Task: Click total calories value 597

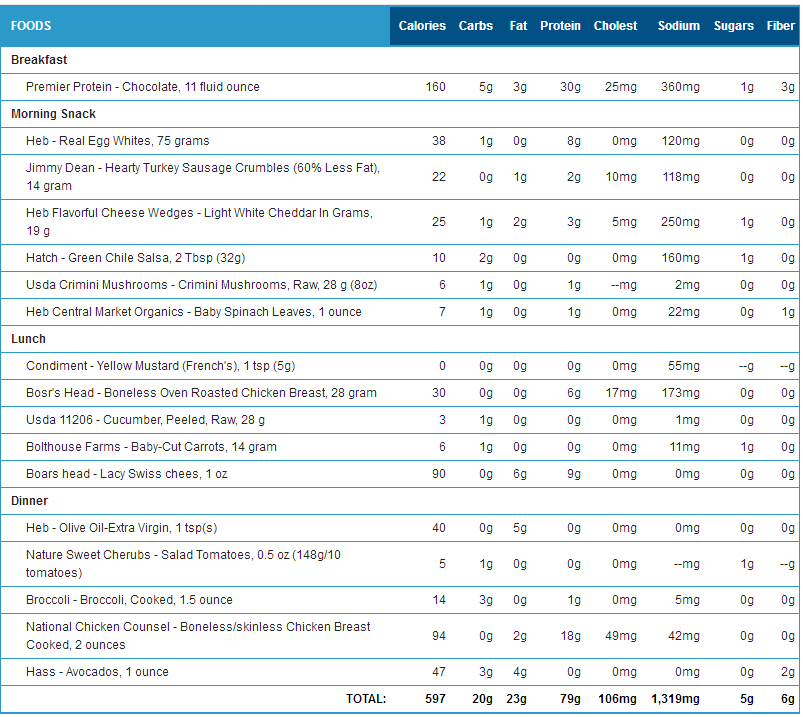Action: 435,699
